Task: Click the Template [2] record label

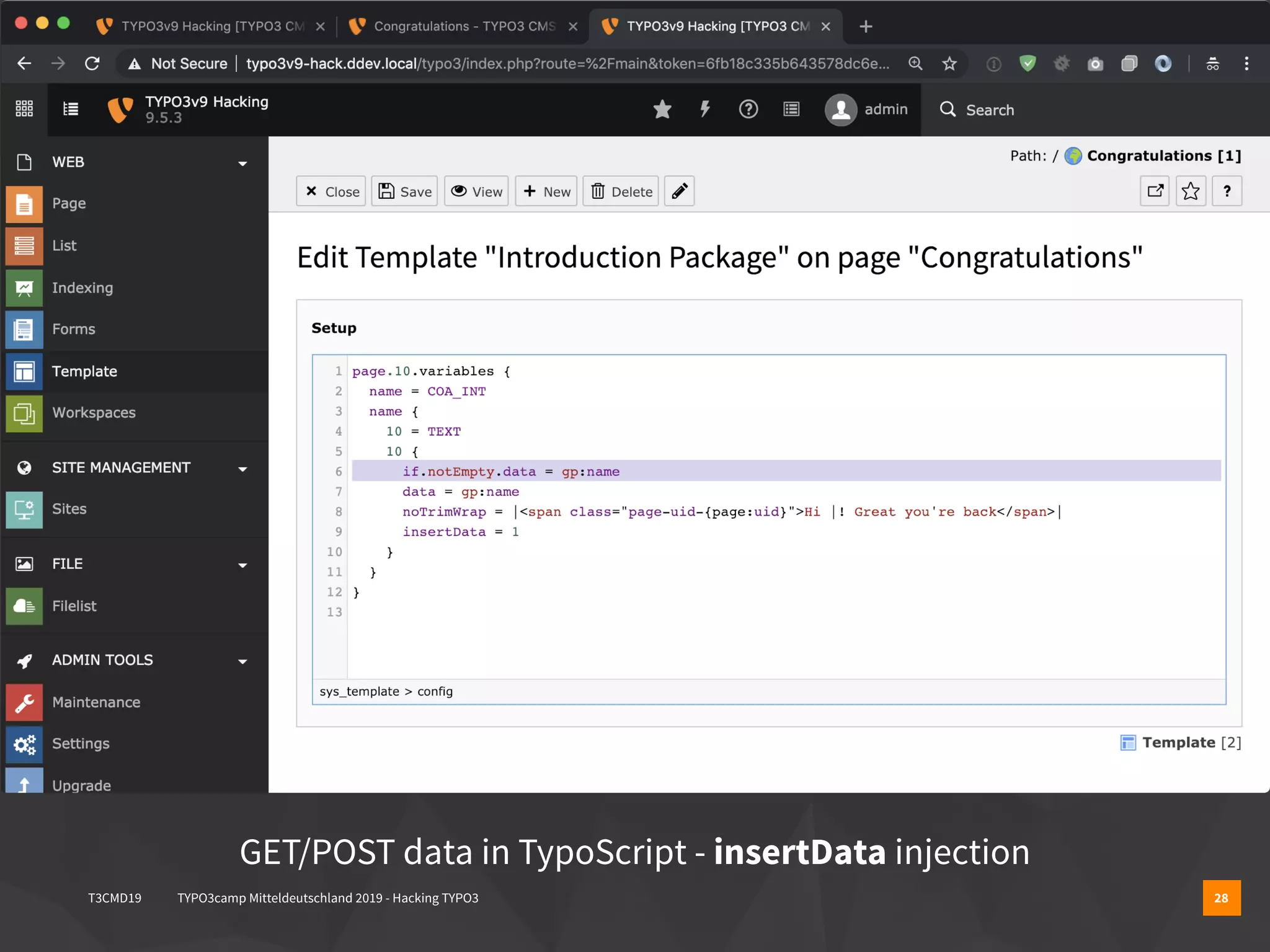Action: (x=1191, y=743)
